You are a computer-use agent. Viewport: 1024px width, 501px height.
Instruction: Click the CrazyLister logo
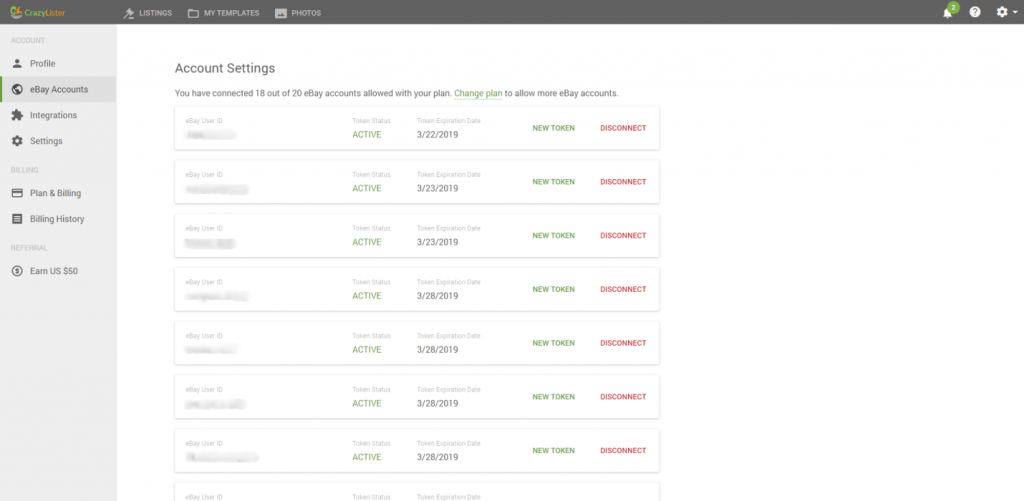(x=38, y=12)
